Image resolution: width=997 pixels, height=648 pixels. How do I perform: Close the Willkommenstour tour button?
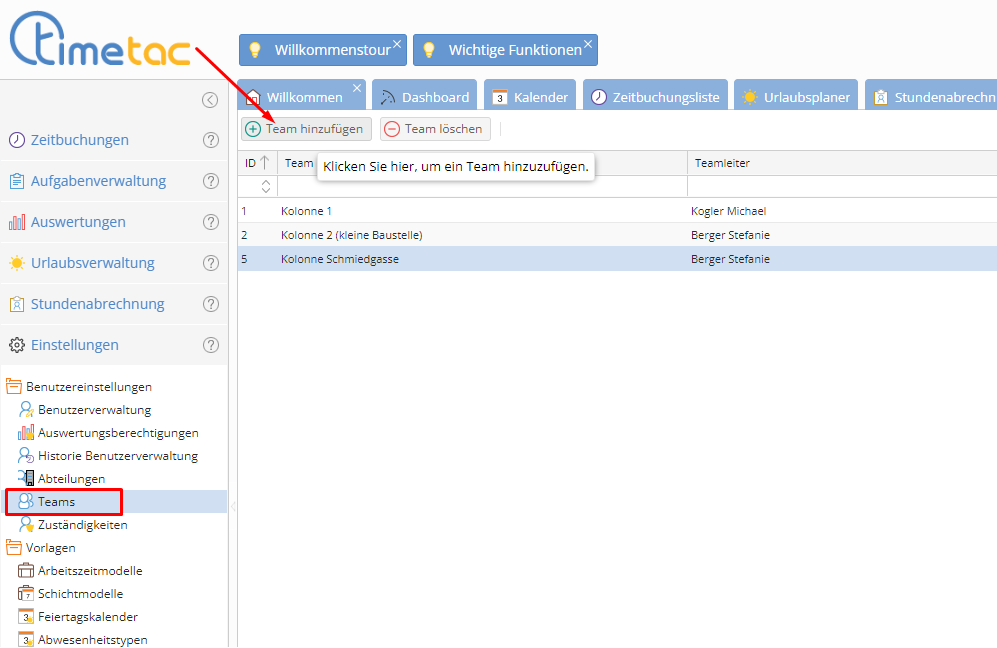click(x=397, y=44)
